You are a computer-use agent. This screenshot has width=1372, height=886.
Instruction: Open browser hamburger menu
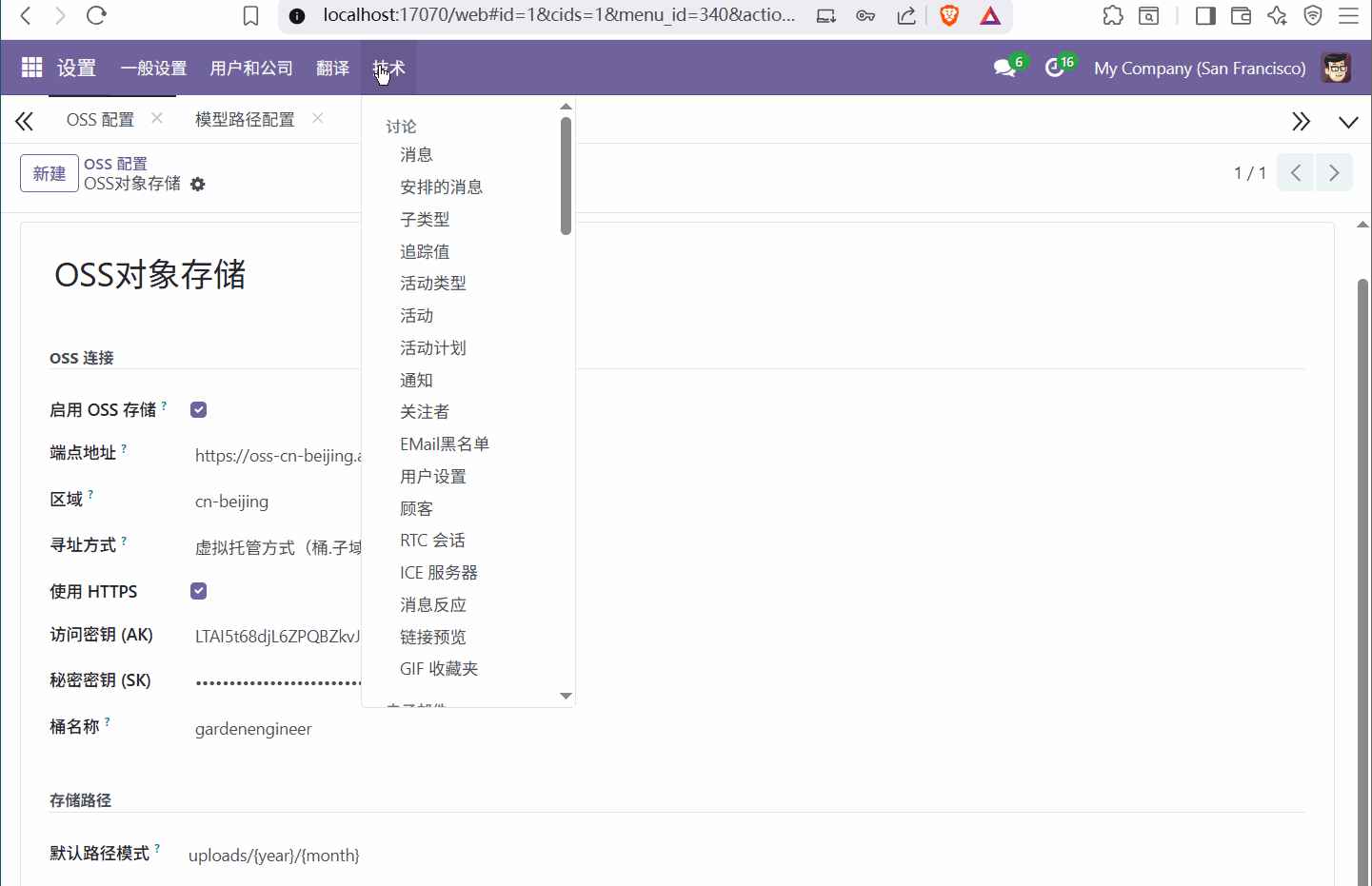pyautogui.click(x=1348, y=15)
